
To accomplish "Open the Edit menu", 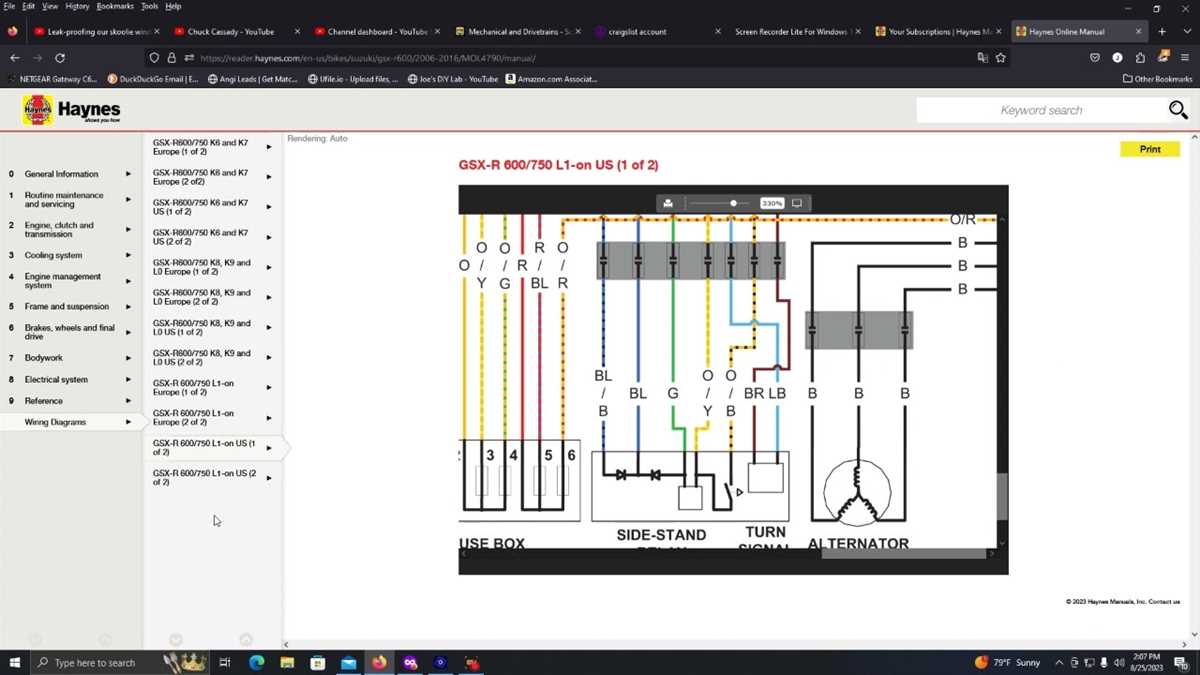I will tap(28, 6).
